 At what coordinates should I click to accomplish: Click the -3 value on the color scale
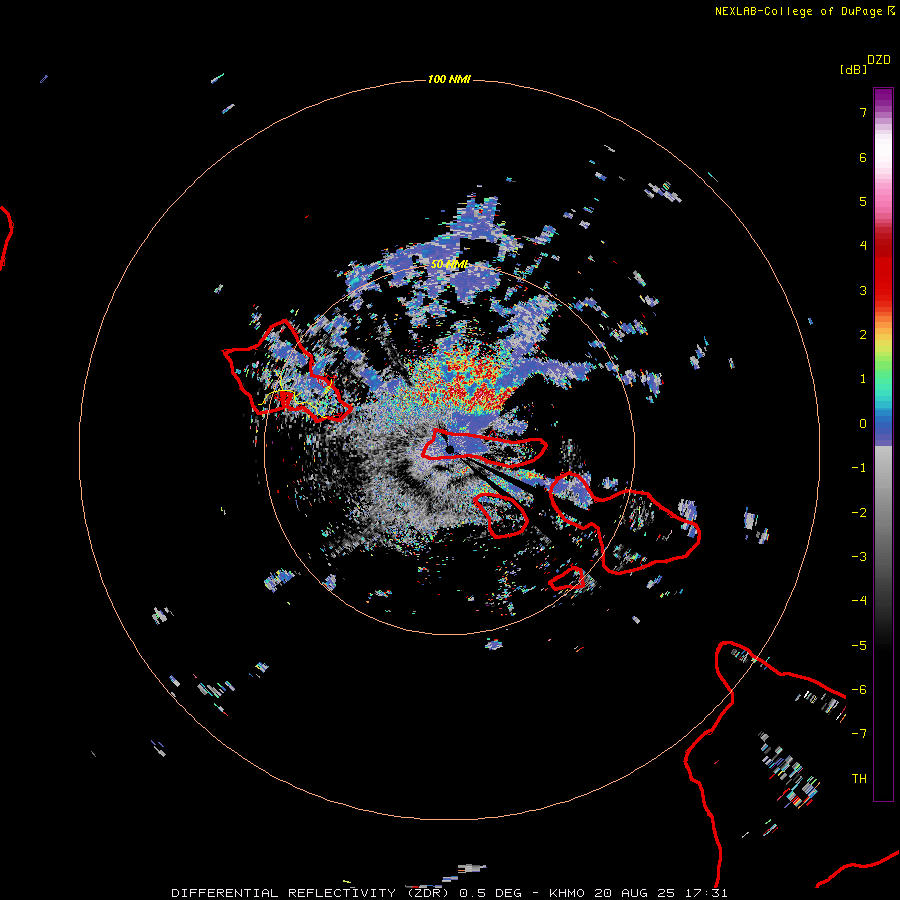(x=859, y=557)
